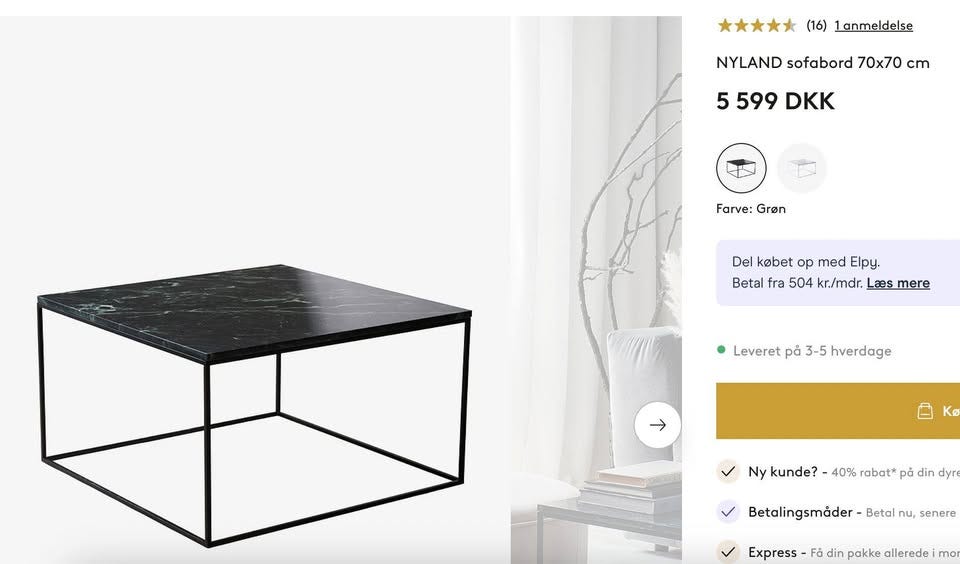Viewport: 960px width, 564px height.
Task: Click the (16) ratings count
Action: [x=816, y=26]
